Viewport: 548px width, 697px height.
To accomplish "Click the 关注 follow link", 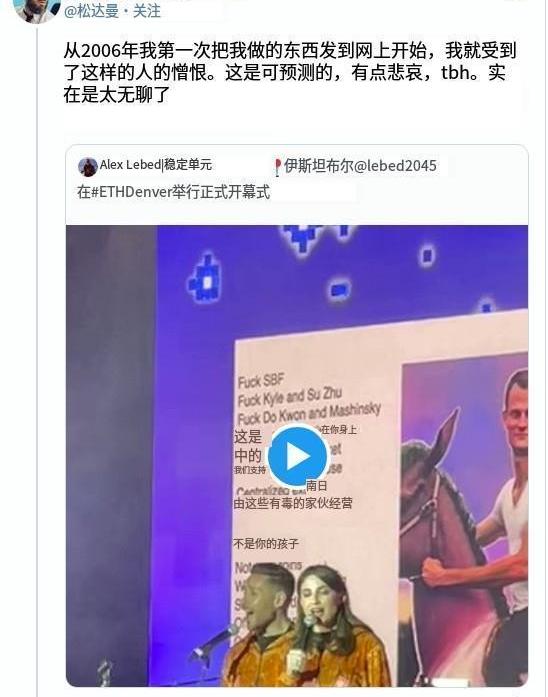I will coord(147,11).
